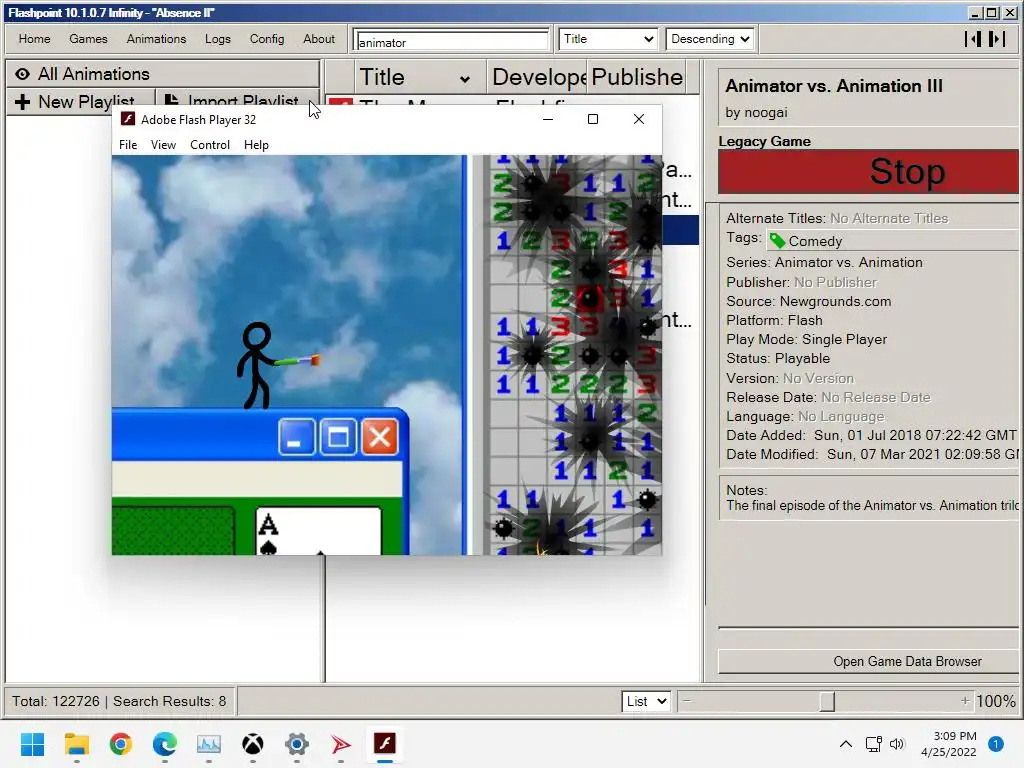
Task: Click the New Playlist button
Action: (82, 102)
